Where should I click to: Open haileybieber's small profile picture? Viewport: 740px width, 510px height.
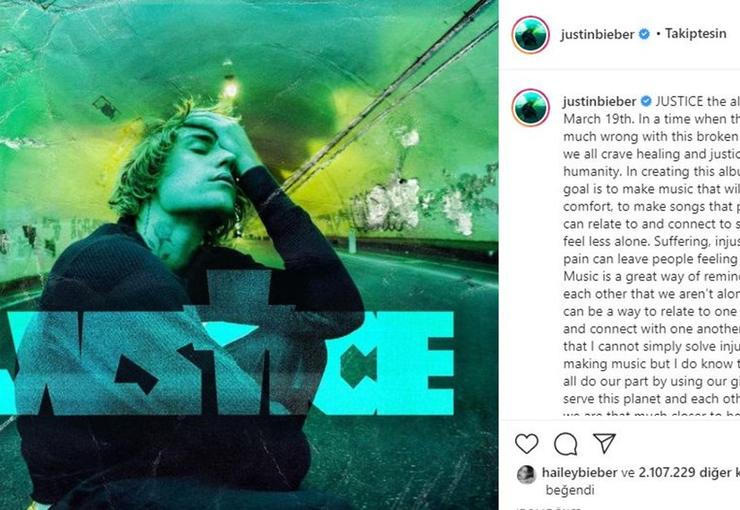tap(527, 474)
